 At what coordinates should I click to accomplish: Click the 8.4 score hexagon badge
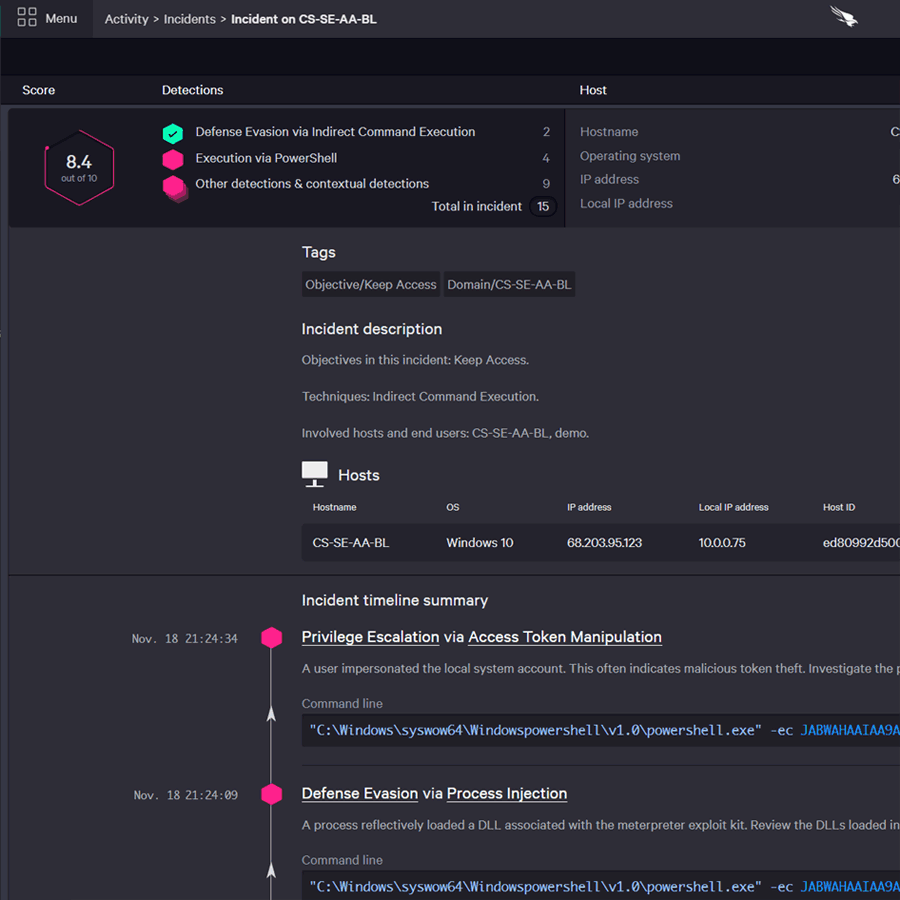point(79,167)
